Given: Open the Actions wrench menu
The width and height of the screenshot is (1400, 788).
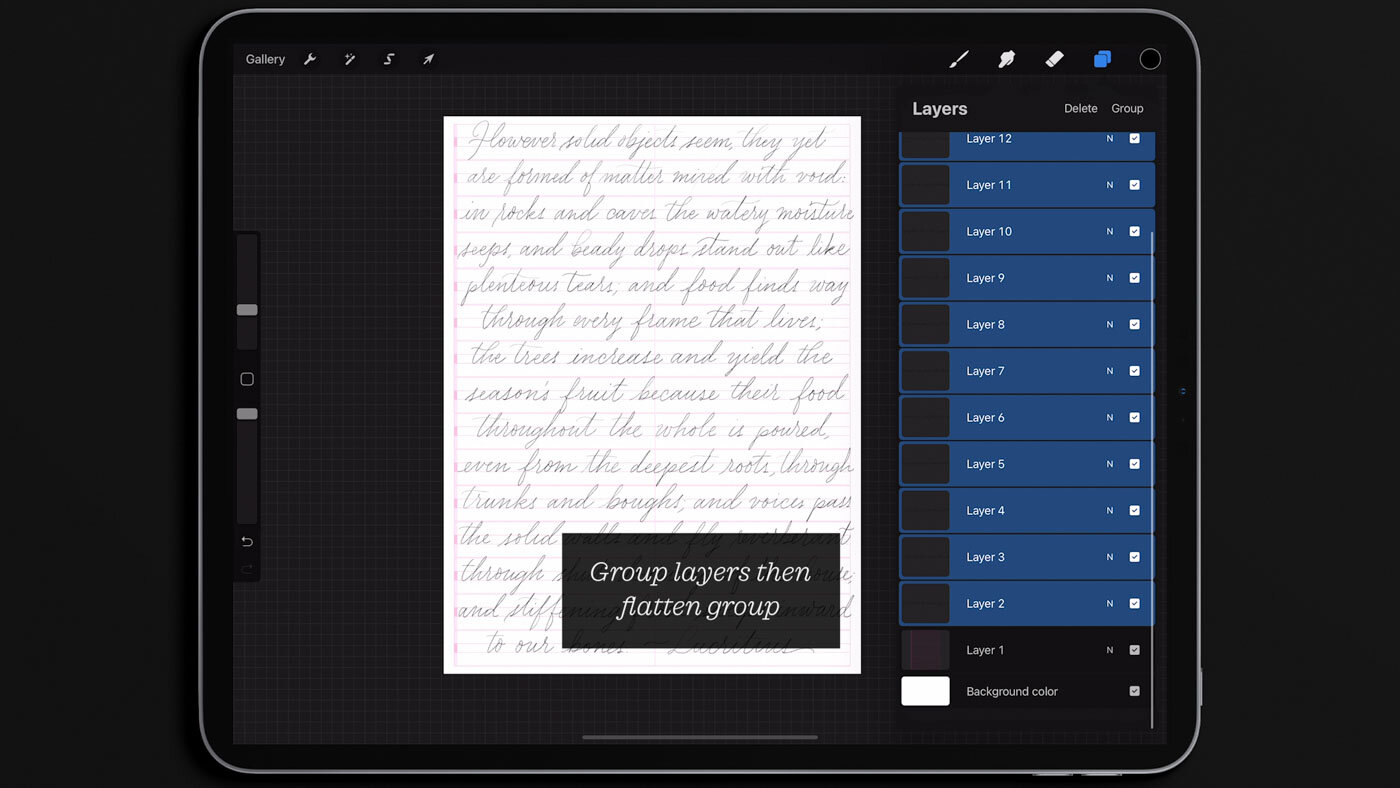Looking at the screenshot, I should (x=310, y=59).
